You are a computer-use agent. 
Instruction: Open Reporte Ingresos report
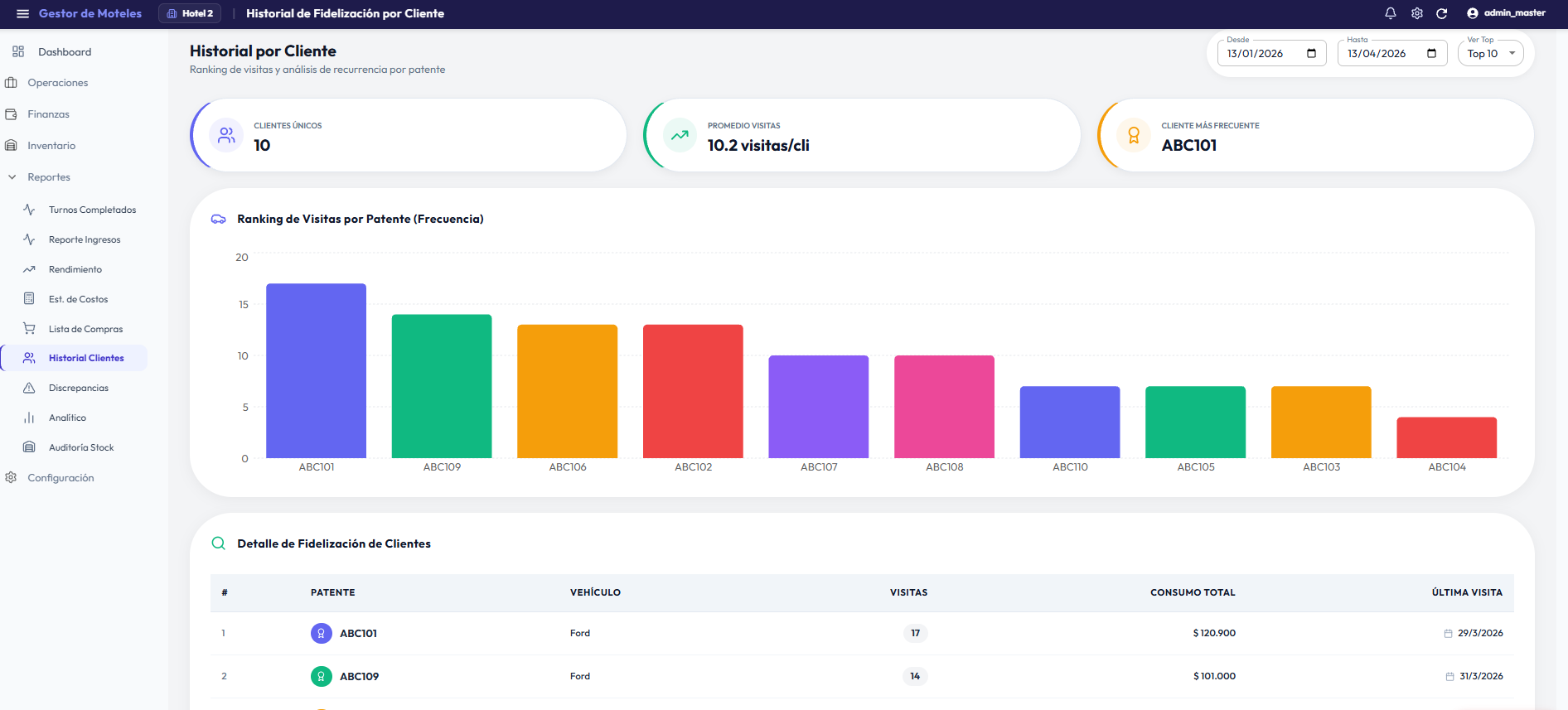click(84, 239)
